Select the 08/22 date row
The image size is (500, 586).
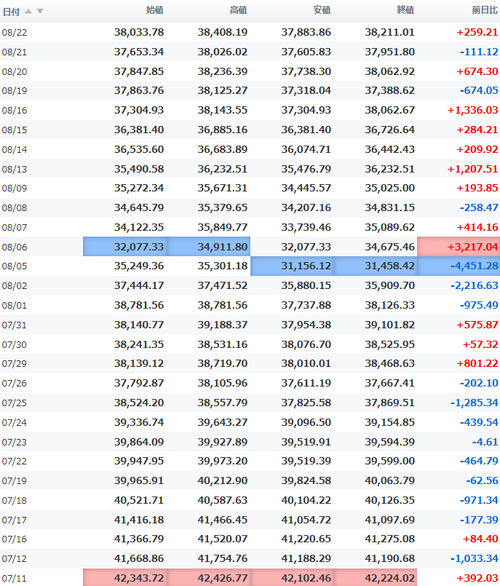click(x=250, y=32)
